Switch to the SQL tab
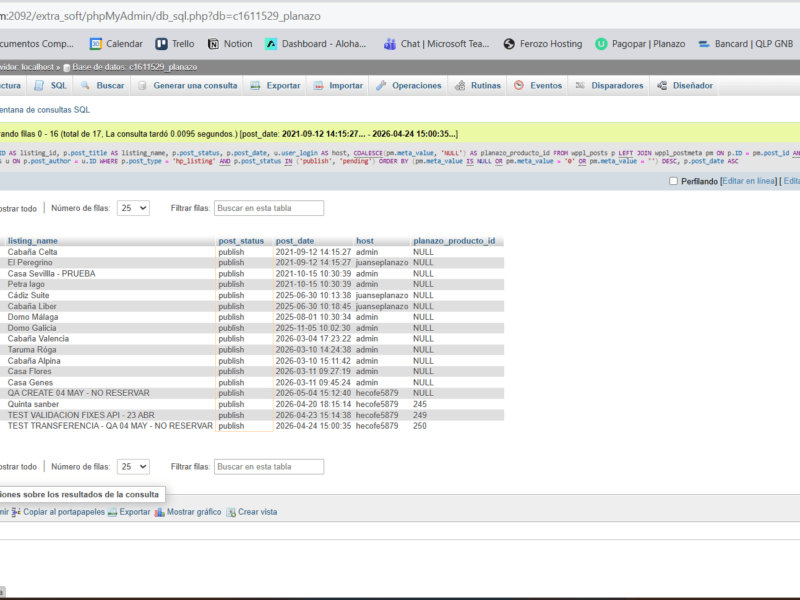Image resolution: width=800 pixels, height=600 pixels. pyautogui.click(x=51, y=86)
